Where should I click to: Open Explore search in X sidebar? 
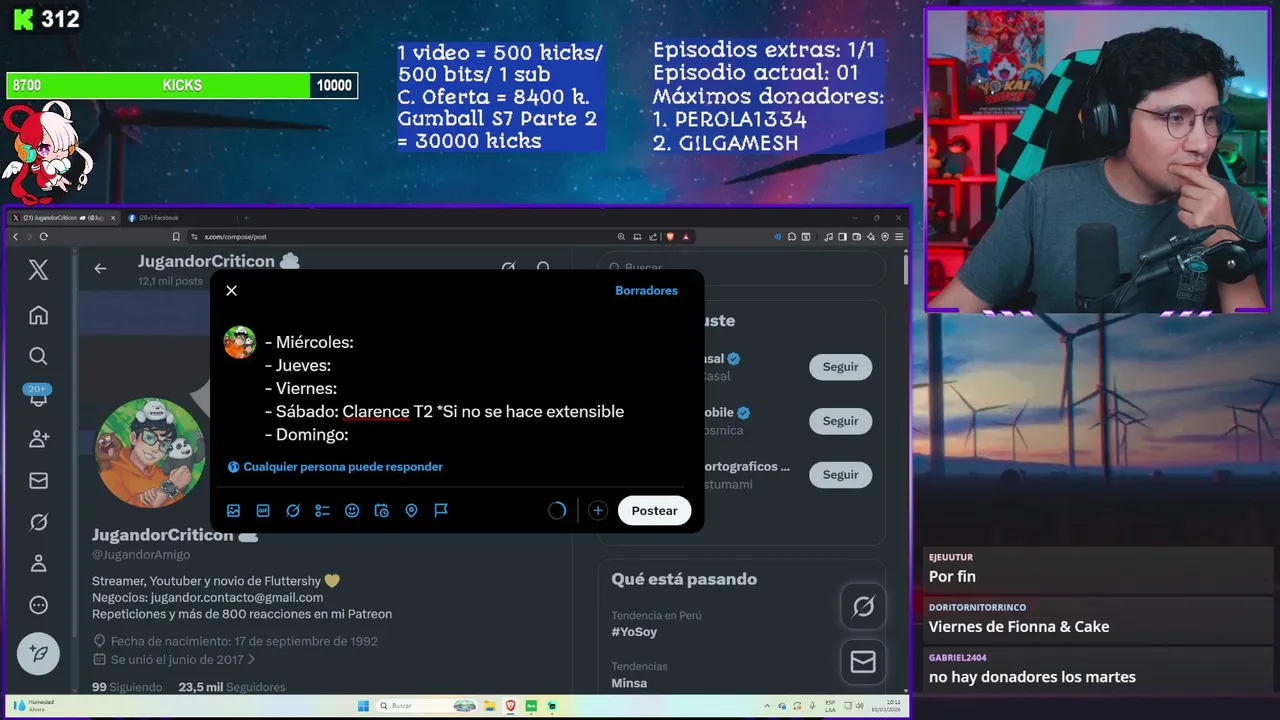click(38, 356)
